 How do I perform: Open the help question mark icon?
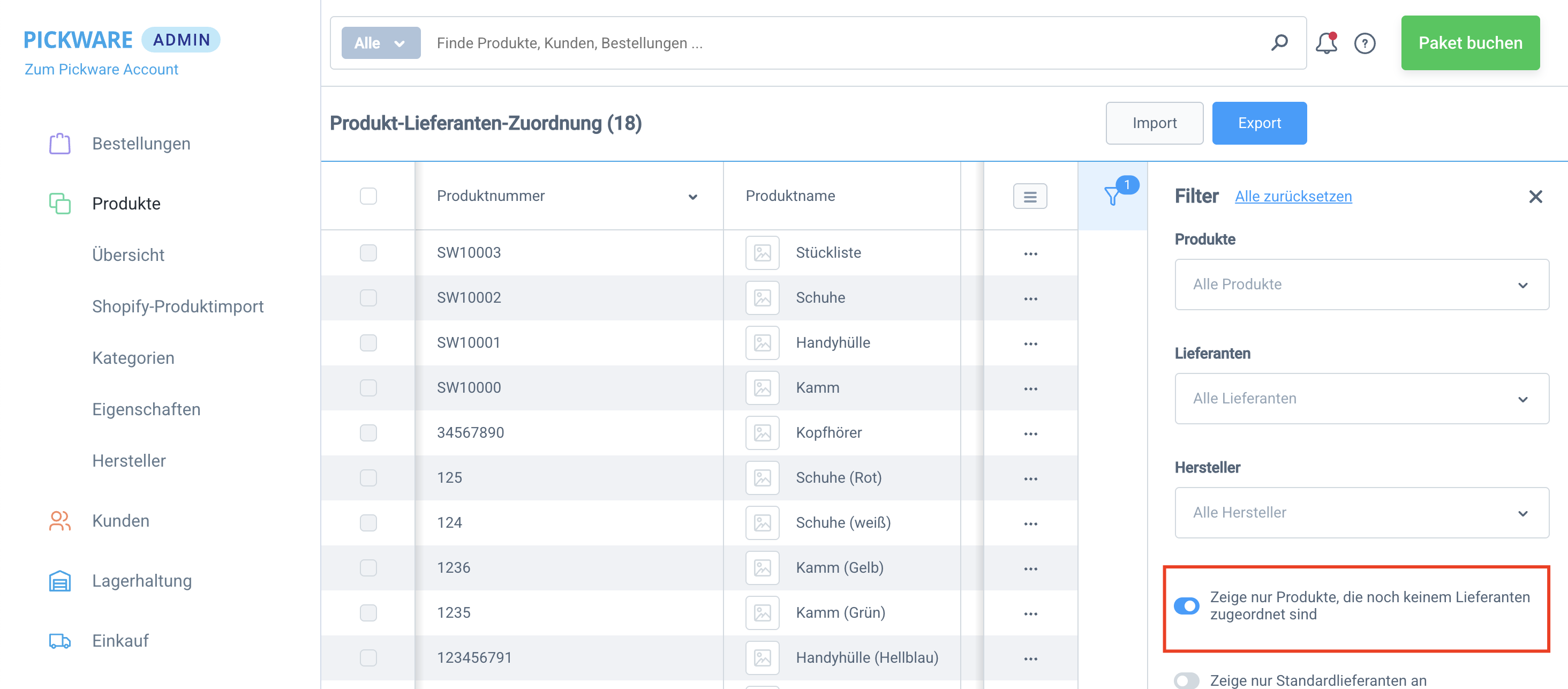[1364, 43]
